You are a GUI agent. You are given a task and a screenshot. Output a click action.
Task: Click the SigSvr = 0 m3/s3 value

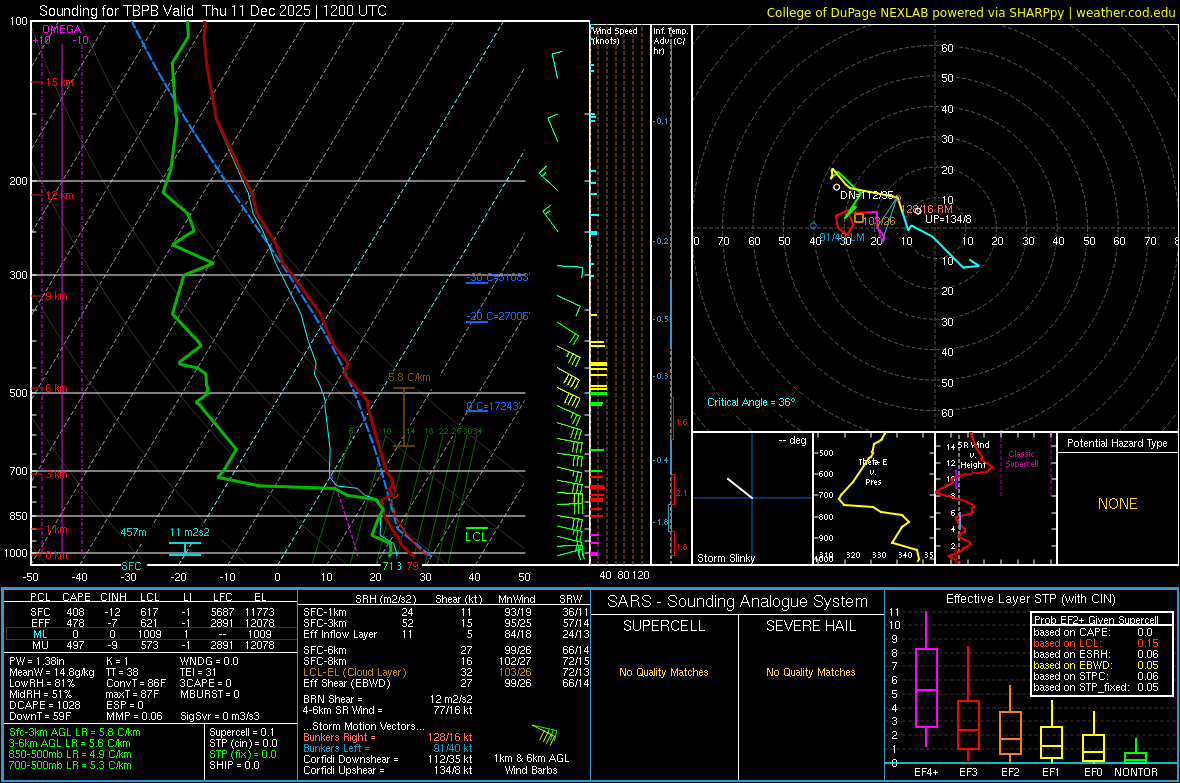pyautogui.click(x=220, y=716)
